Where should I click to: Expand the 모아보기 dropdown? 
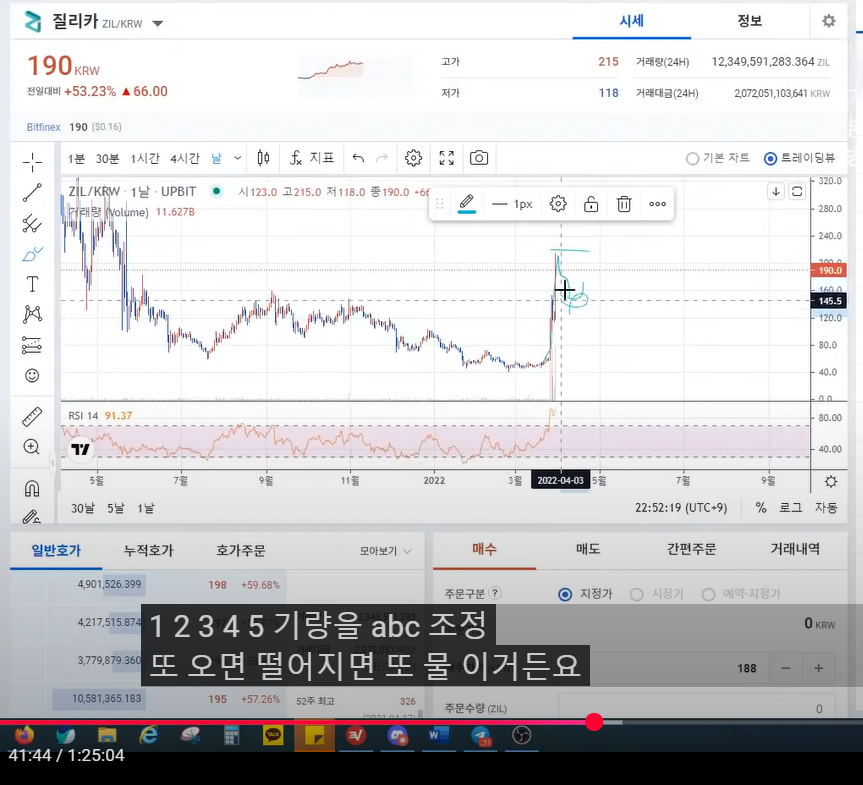point(386,551)
